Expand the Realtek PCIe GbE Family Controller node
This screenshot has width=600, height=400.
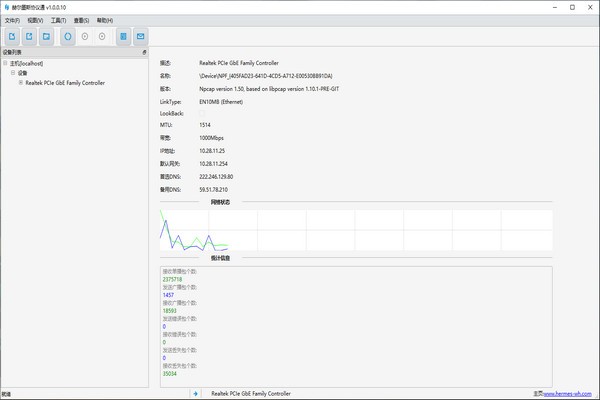point(21,83)
